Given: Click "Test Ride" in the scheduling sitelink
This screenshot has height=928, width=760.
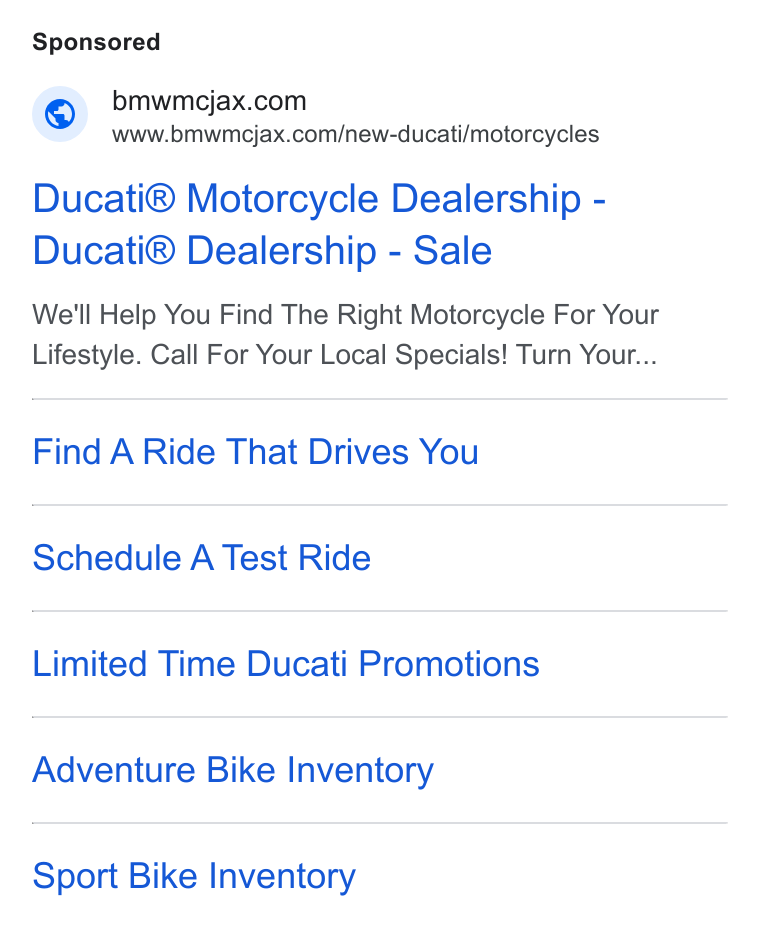Looking at the screenshot, I should point(297,558).
